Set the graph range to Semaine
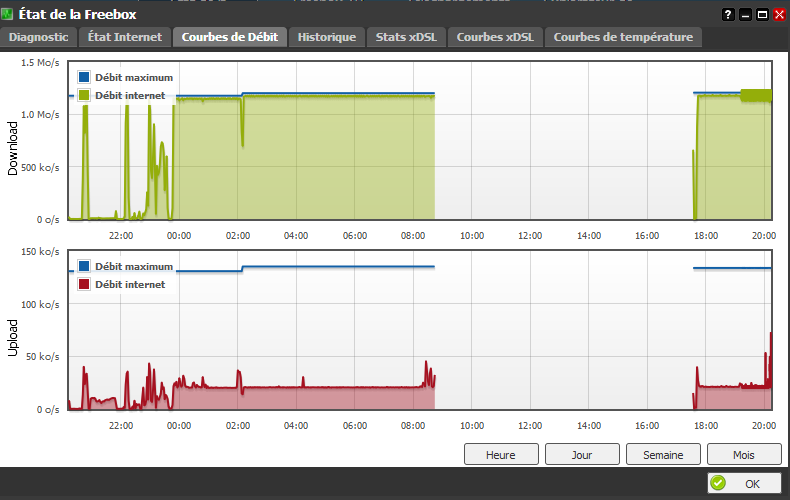Image resolution: width=790 pixels, height=500 pixels. point(663,454)
